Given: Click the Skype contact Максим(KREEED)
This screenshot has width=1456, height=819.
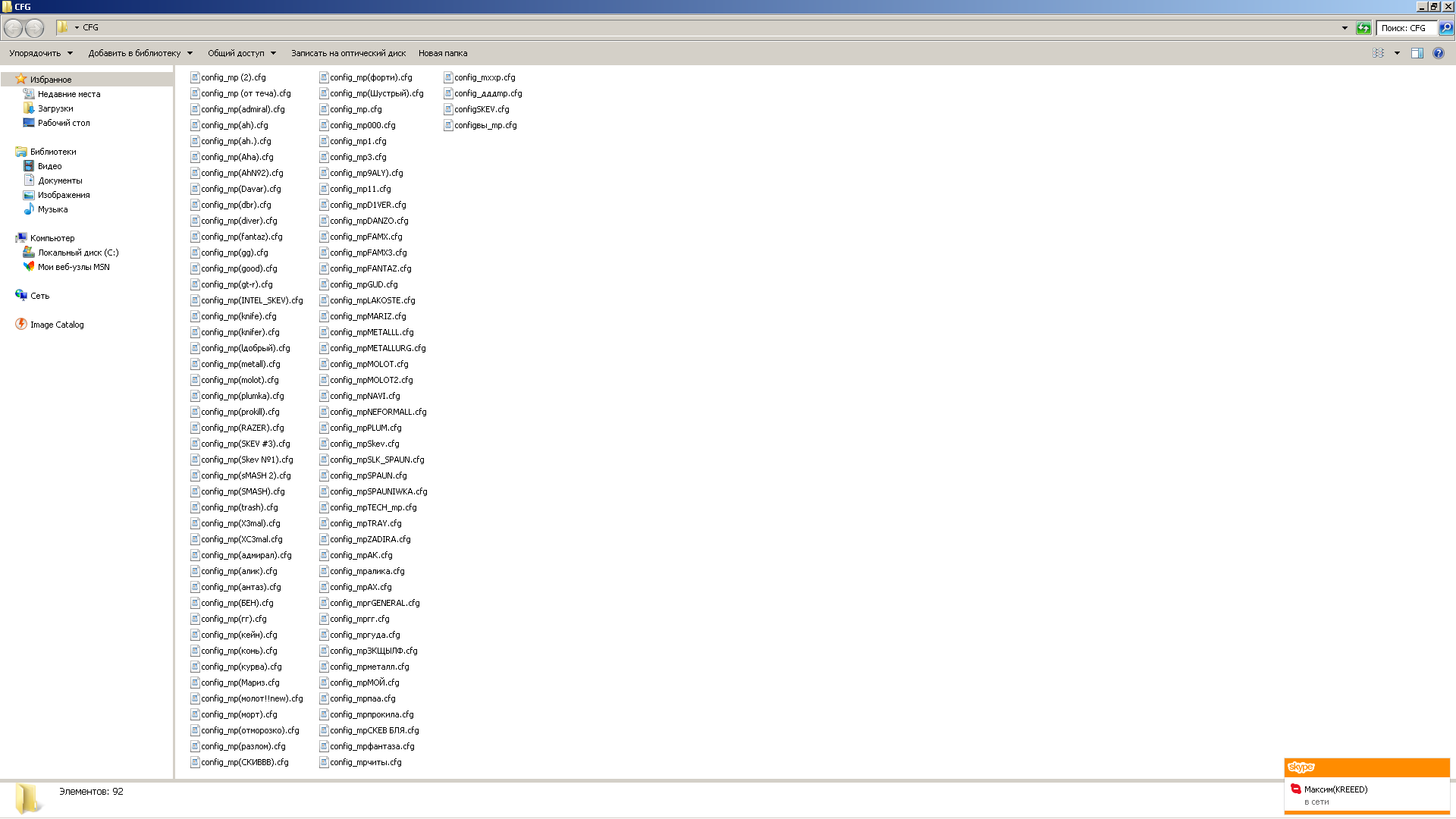Looking at the screenshot, I should point(1335,789).
